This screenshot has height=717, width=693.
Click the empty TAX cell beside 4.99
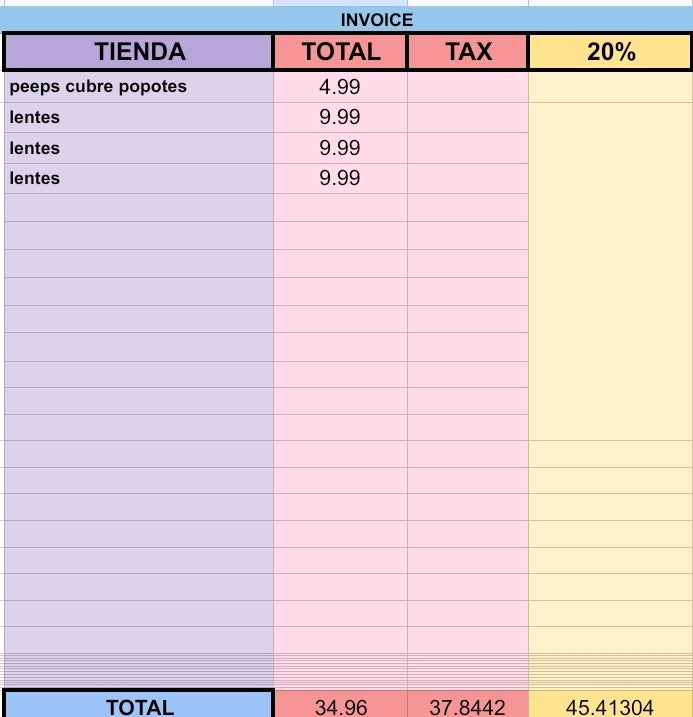[468, 87]
